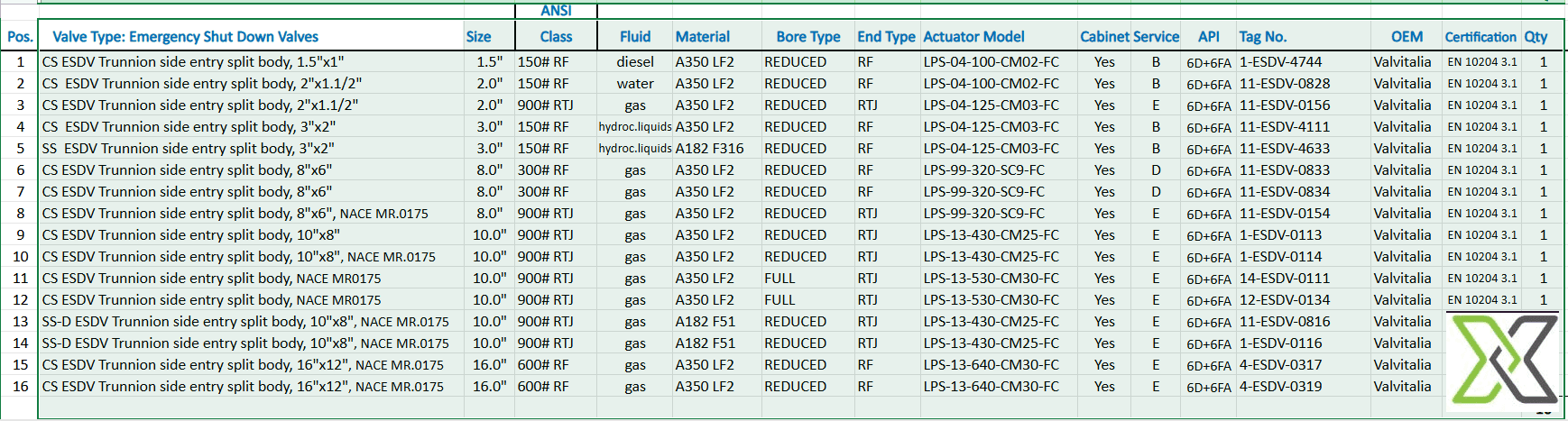Click the water fluid cell
Screen dimensions: 1568x421
click(635, 84)
